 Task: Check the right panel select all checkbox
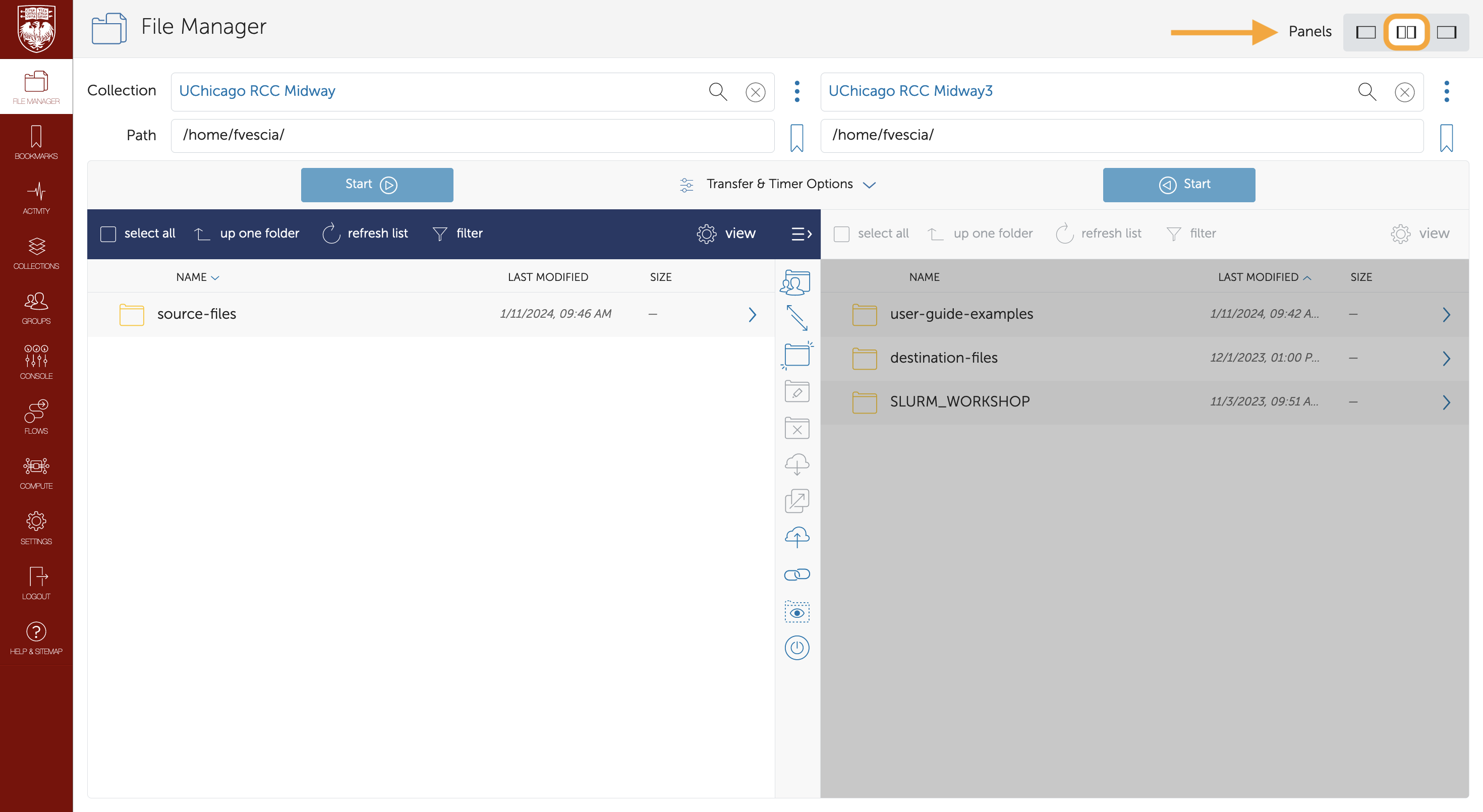[x=841, y=234]
